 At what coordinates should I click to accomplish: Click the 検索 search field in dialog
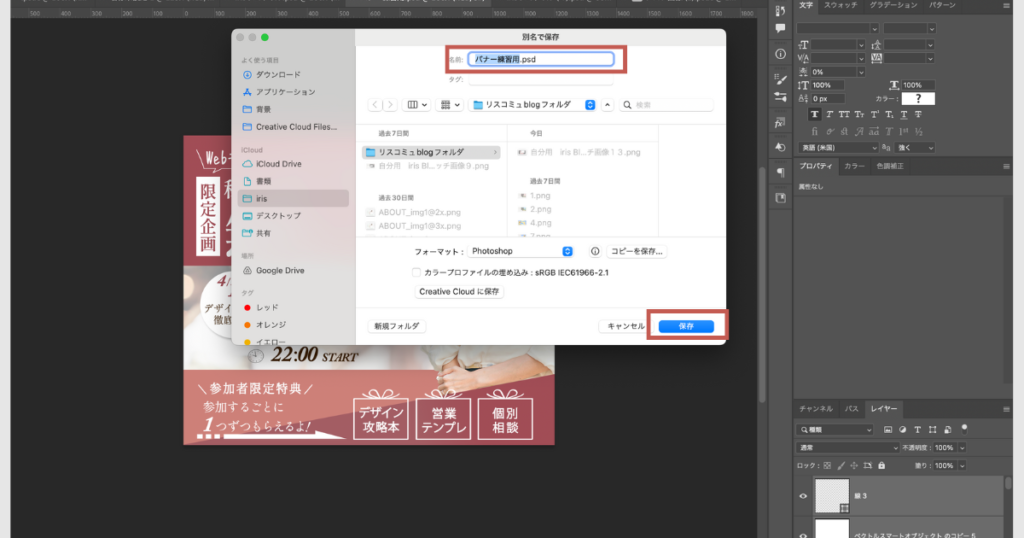(x=665, y=104)
